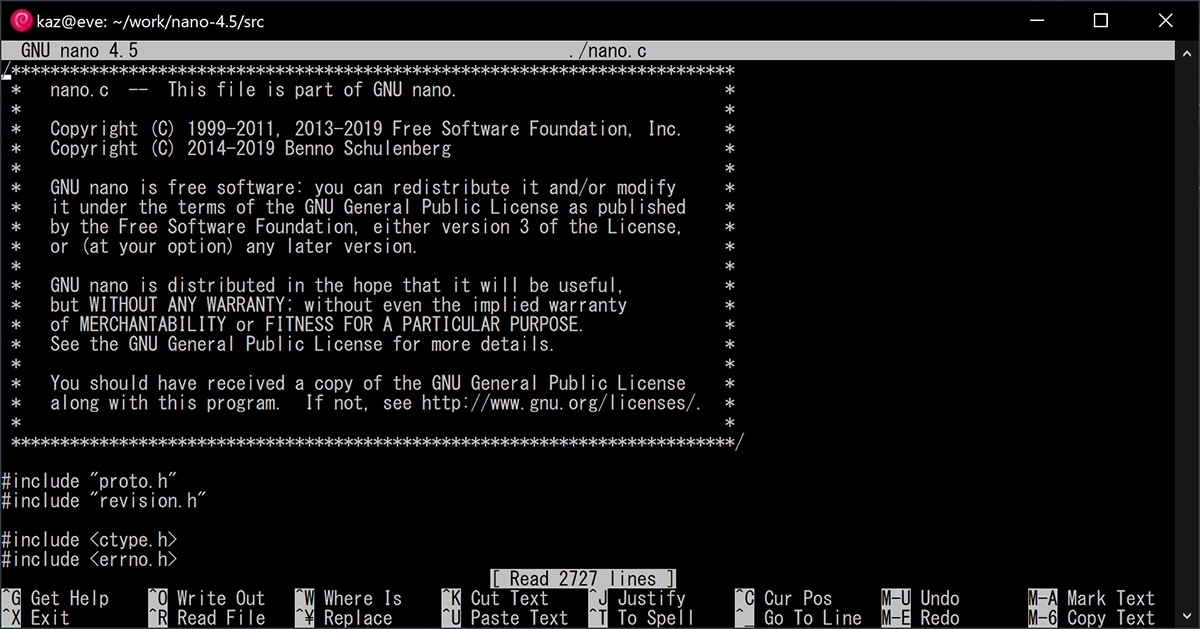Click the M-U Undo shortcut
This screenshot has width=1200, height=629.
[x=921, y=599]
